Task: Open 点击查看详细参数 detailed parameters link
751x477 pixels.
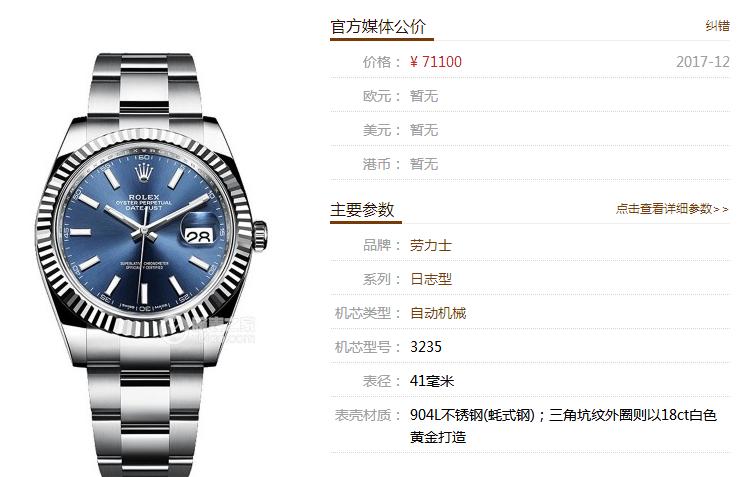Action: pyautogui.click(x=671, y=209)
